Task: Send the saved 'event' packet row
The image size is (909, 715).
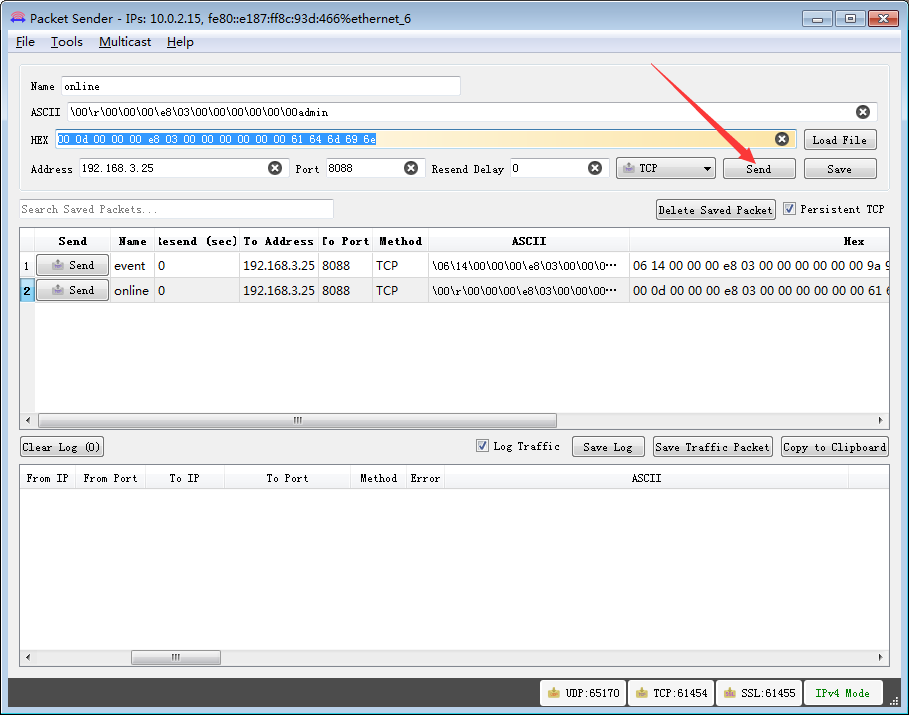Action: point(72,266)
